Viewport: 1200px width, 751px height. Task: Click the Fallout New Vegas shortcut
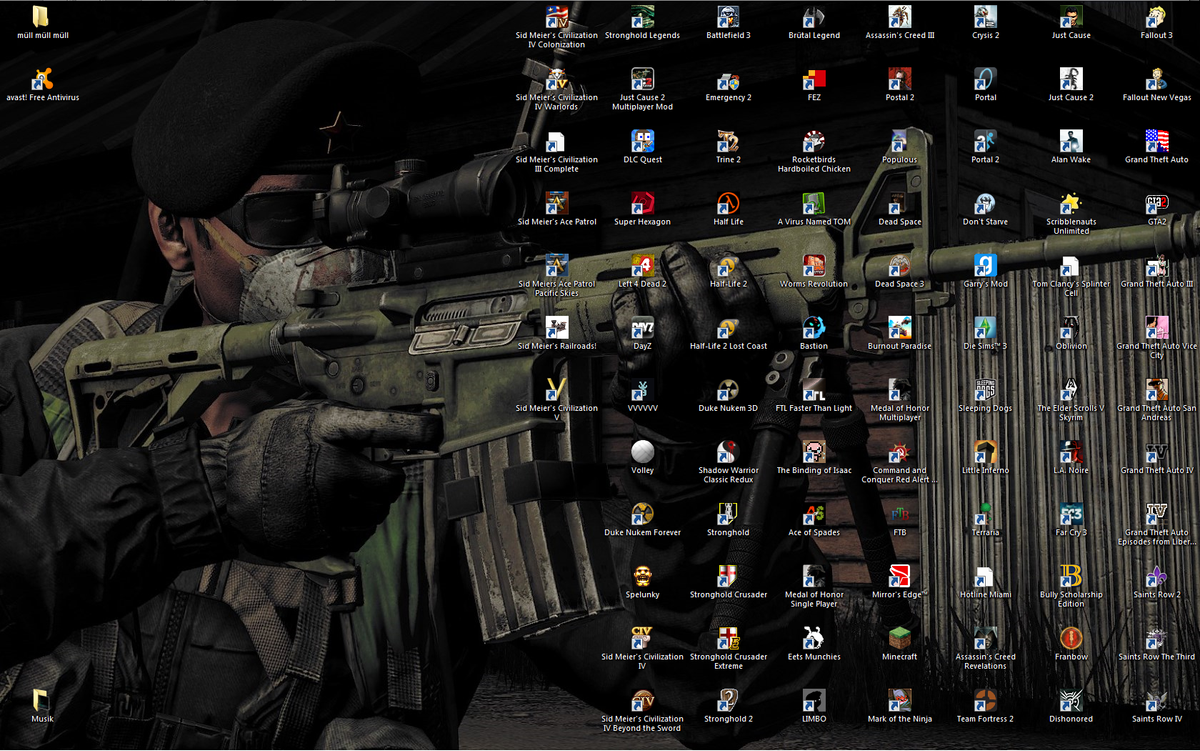[1157, 79]
